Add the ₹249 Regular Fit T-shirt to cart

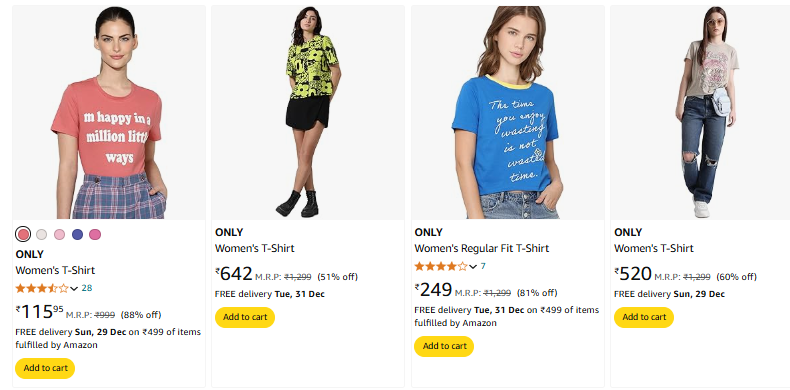[444, 346]
